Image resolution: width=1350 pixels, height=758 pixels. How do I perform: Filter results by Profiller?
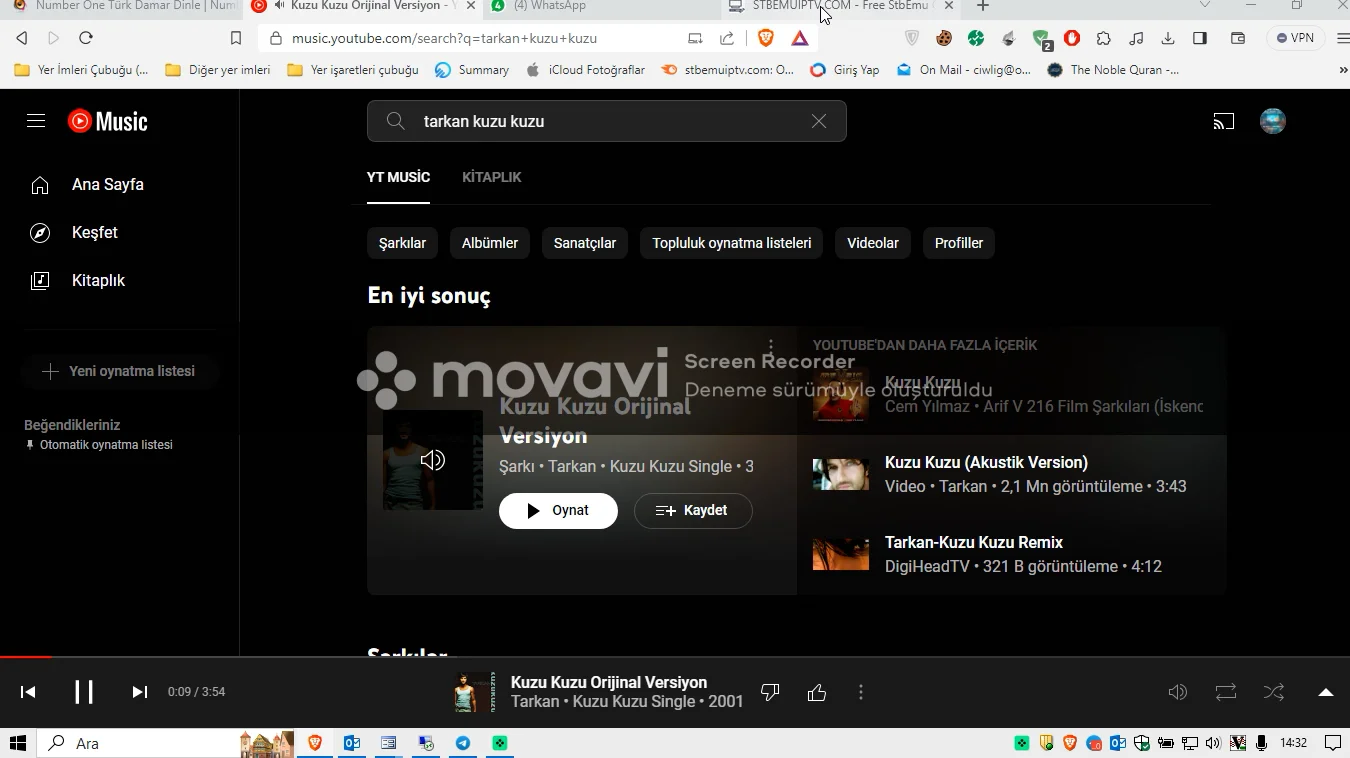click(x=959, y=243)
